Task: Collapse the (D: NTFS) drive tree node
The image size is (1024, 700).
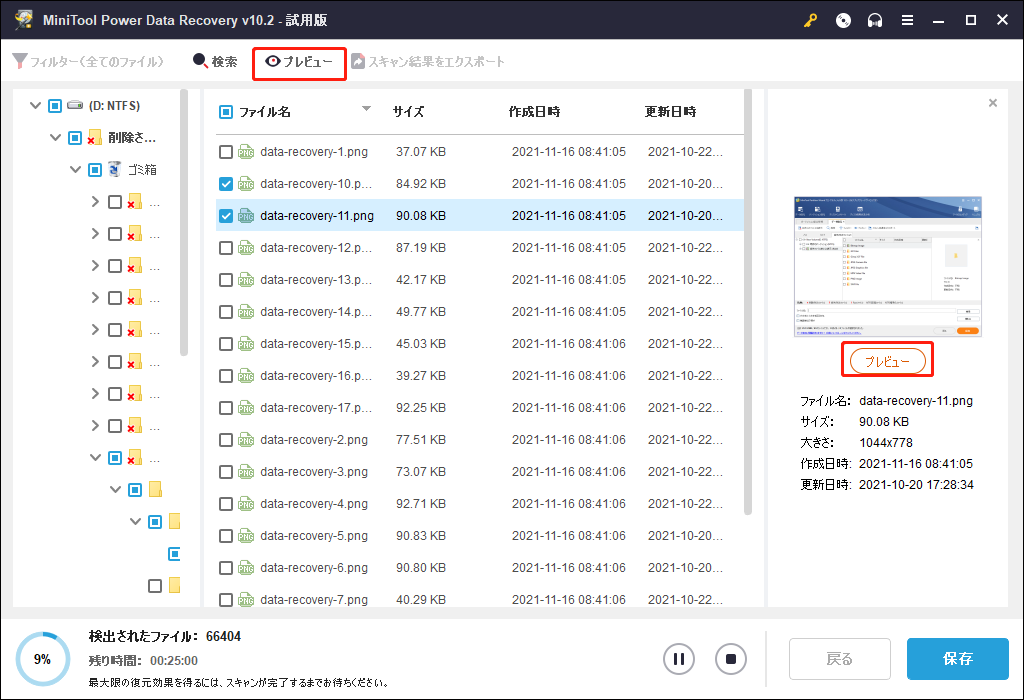Action: [x=35, y=105]
